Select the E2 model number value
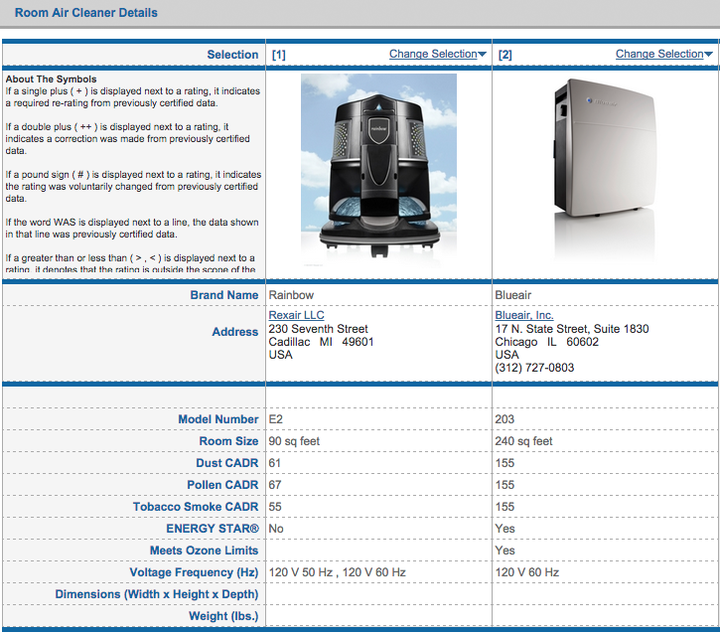 point(276,419)
